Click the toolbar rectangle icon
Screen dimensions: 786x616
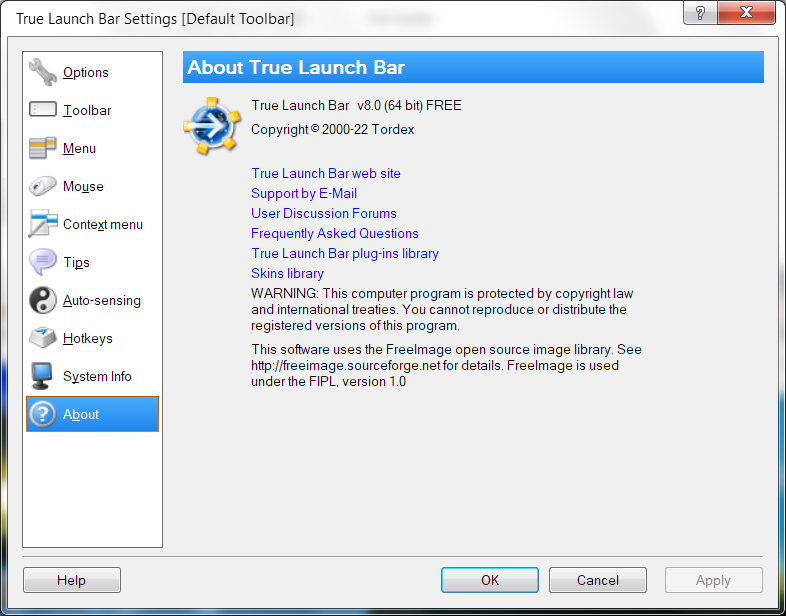click(x=43, y=109)
